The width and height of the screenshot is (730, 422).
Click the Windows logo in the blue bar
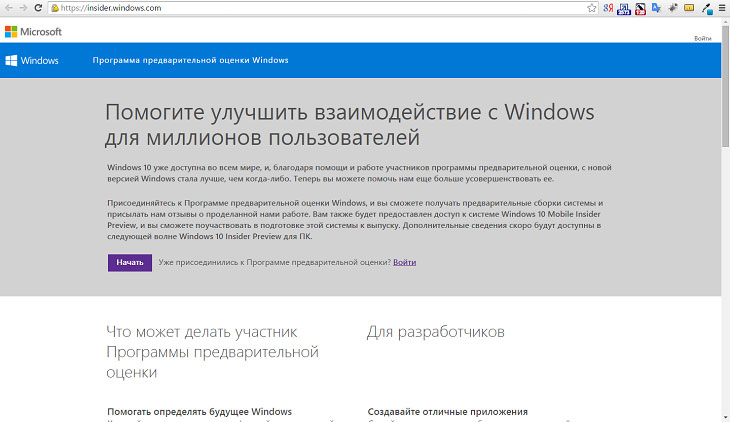point(32,61)
